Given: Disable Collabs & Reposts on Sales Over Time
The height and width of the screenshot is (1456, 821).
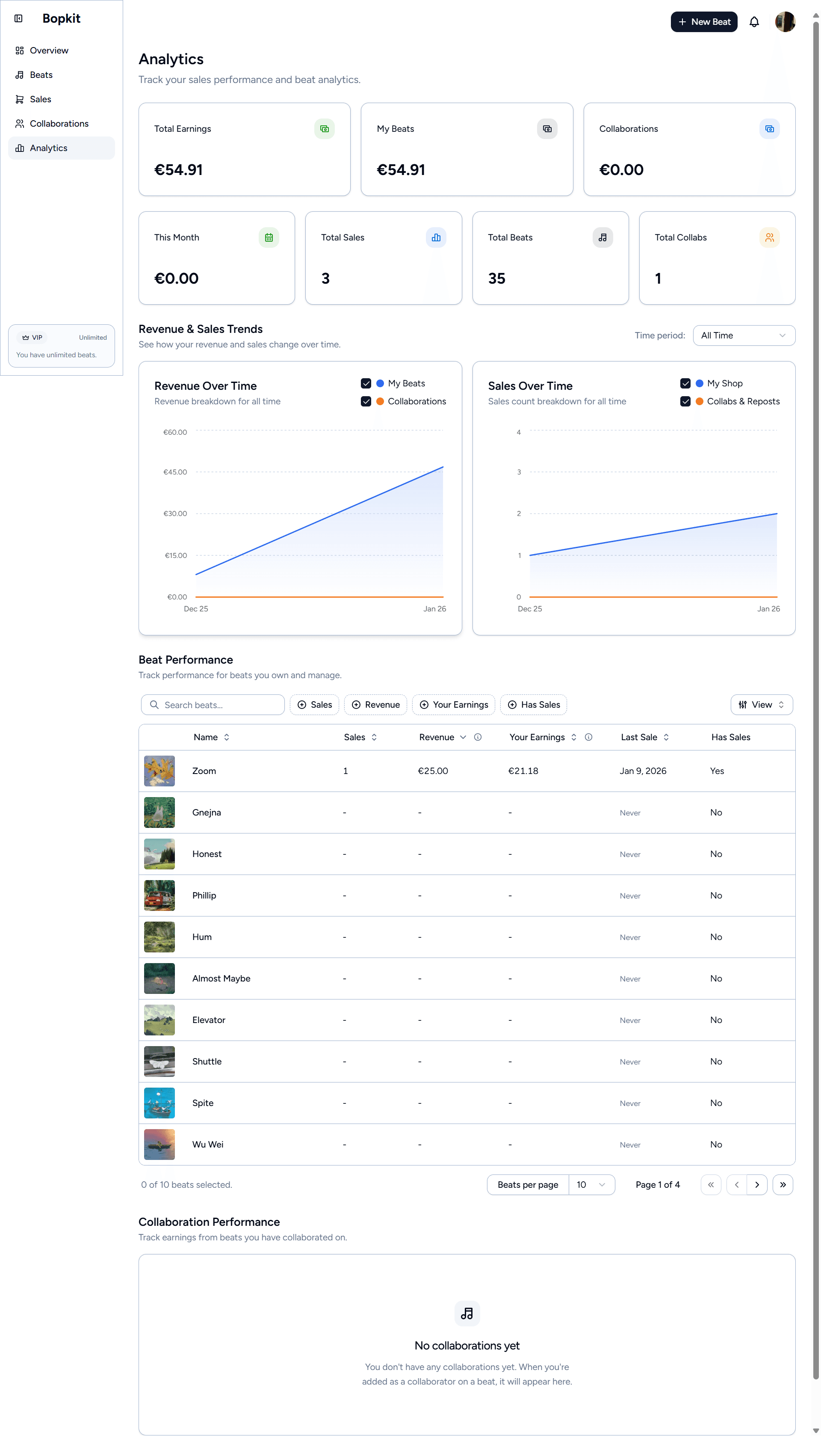Looking at the screenshot, I should 686,401.
